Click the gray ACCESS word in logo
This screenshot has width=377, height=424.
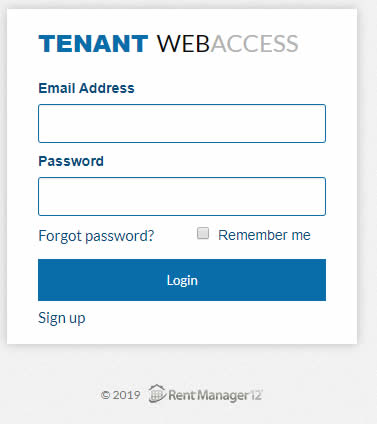(254, 44)
